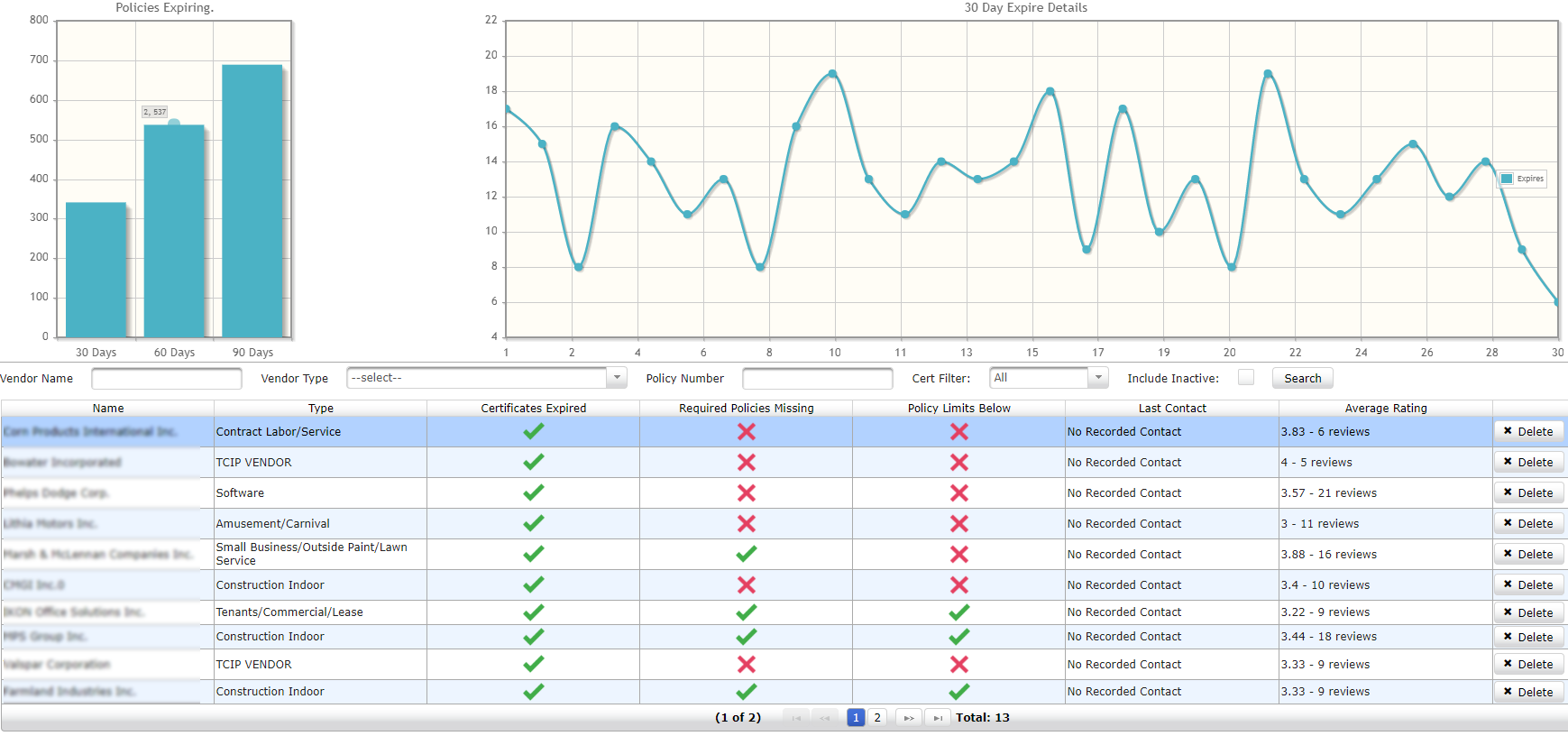Delete the Contract Labor/Service vendor row

pyautogui.click(x=1528, y=432)
